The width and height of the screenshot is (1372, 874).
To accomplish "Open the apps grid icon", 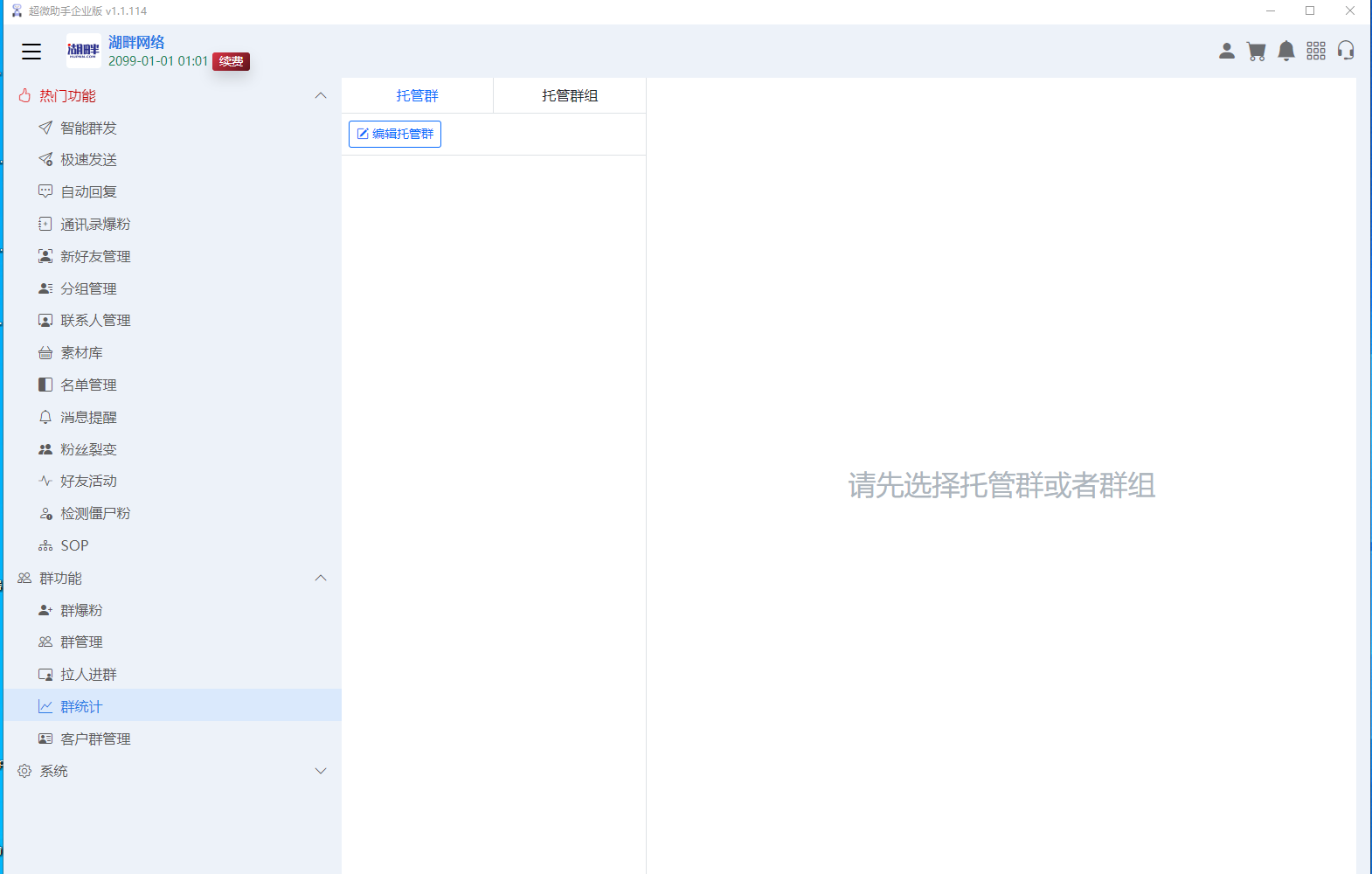I will click(1316, 52).
